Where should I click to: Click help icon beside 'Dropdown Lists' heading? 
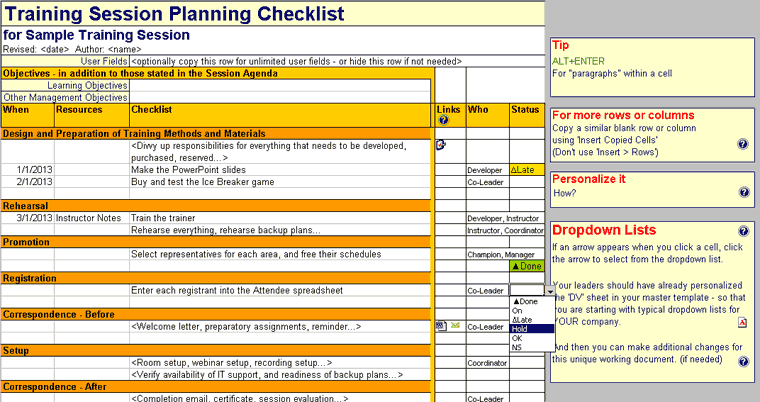pyautogui.click(x=743, y=231)
